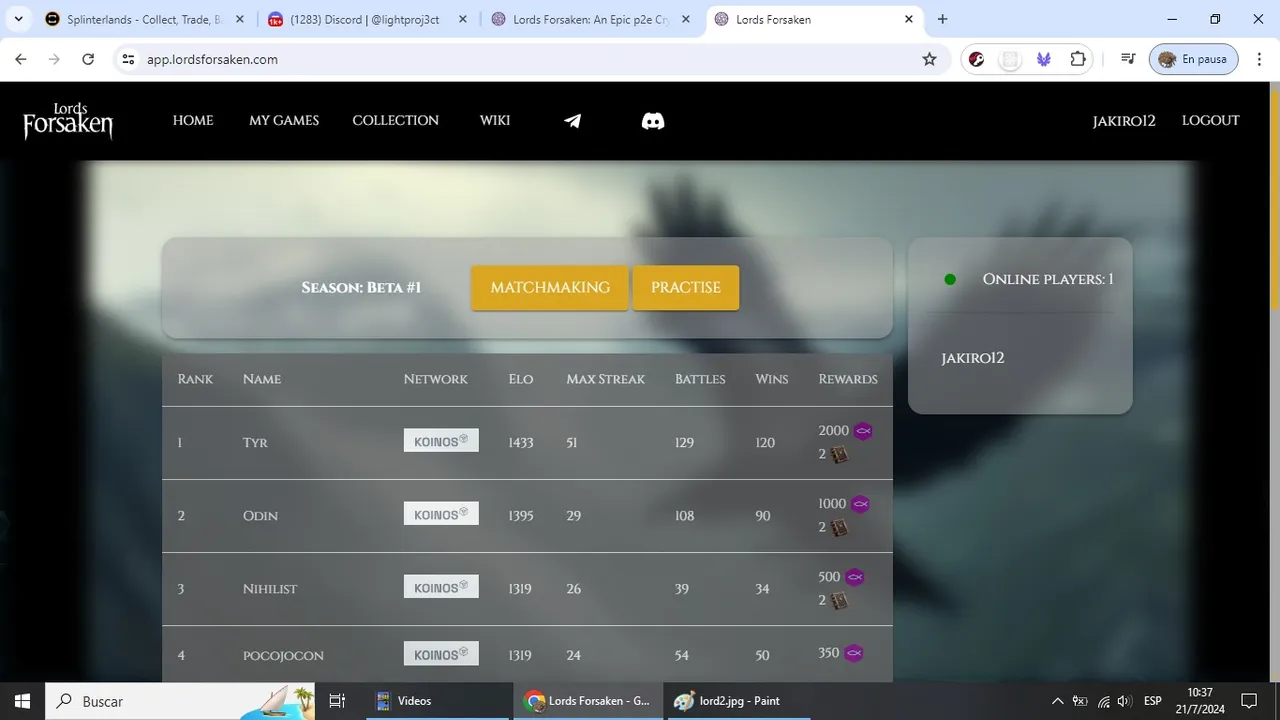Click the purple token icon in Tyr's rewards
The height and width of the screenshot is (720, 1280).
pyautogui.click(x=864, y=431)
